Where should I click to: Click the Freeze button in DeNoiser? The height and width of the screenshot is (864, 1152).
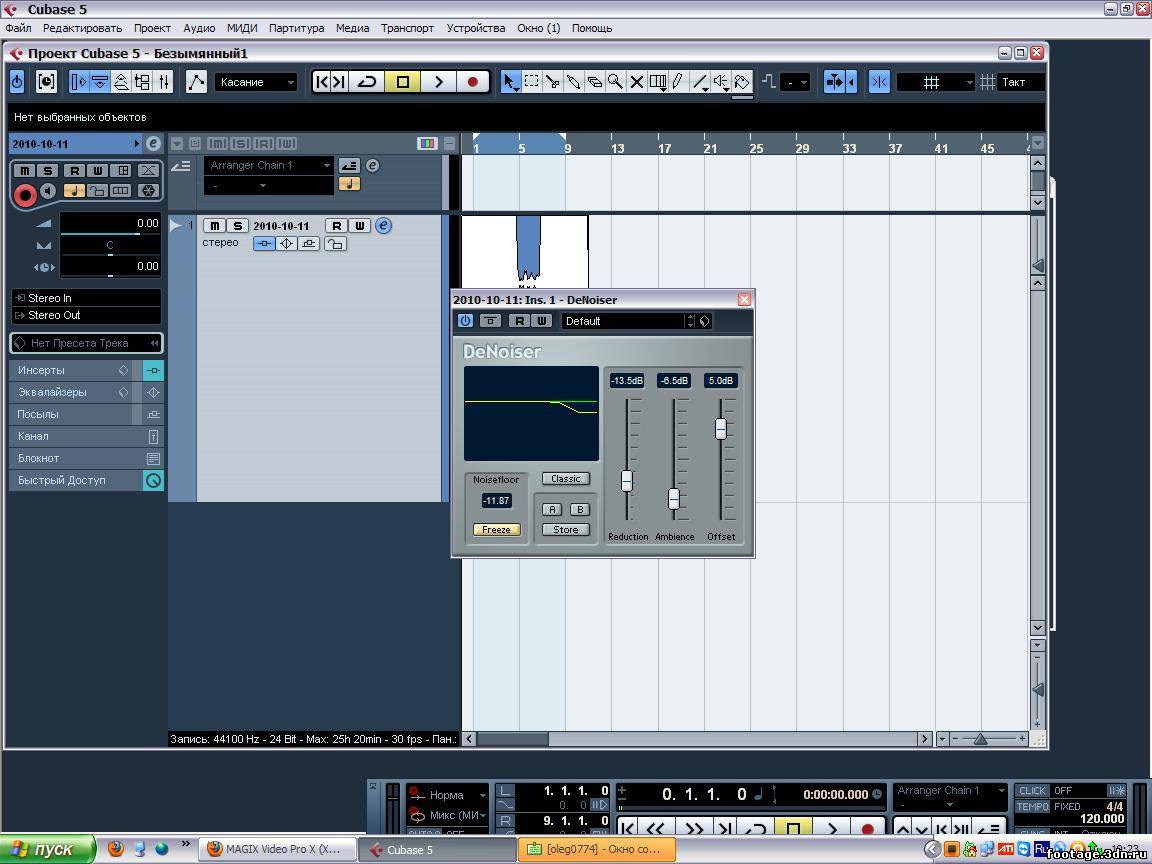click(x=496, y=530)
